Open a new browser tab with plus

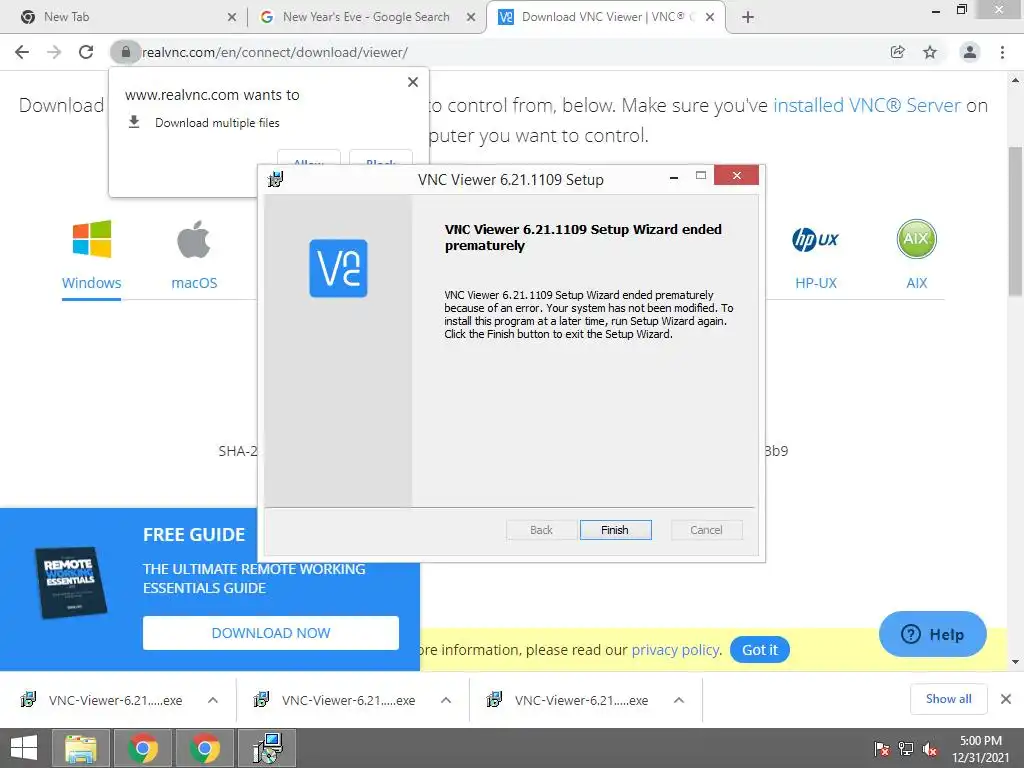748,17
